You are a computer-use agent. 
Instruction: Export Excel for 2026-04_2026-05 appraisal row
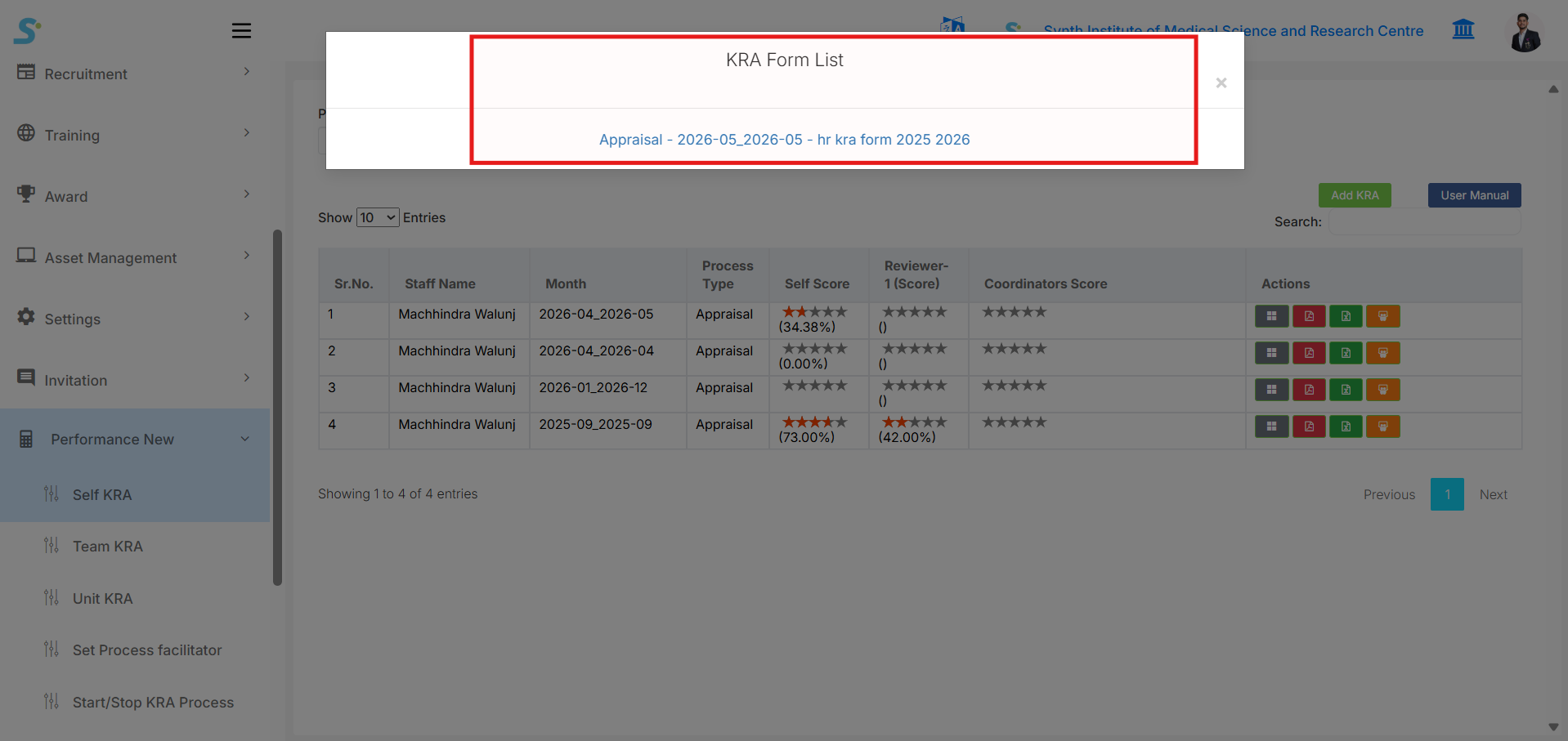point(1346,316)
